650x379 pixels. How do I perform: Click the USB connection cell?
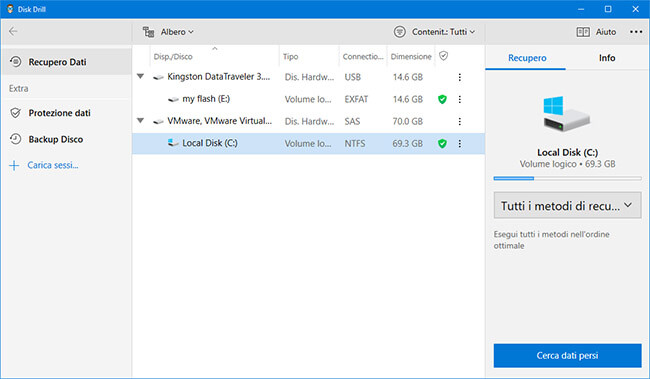click(352, 77)
